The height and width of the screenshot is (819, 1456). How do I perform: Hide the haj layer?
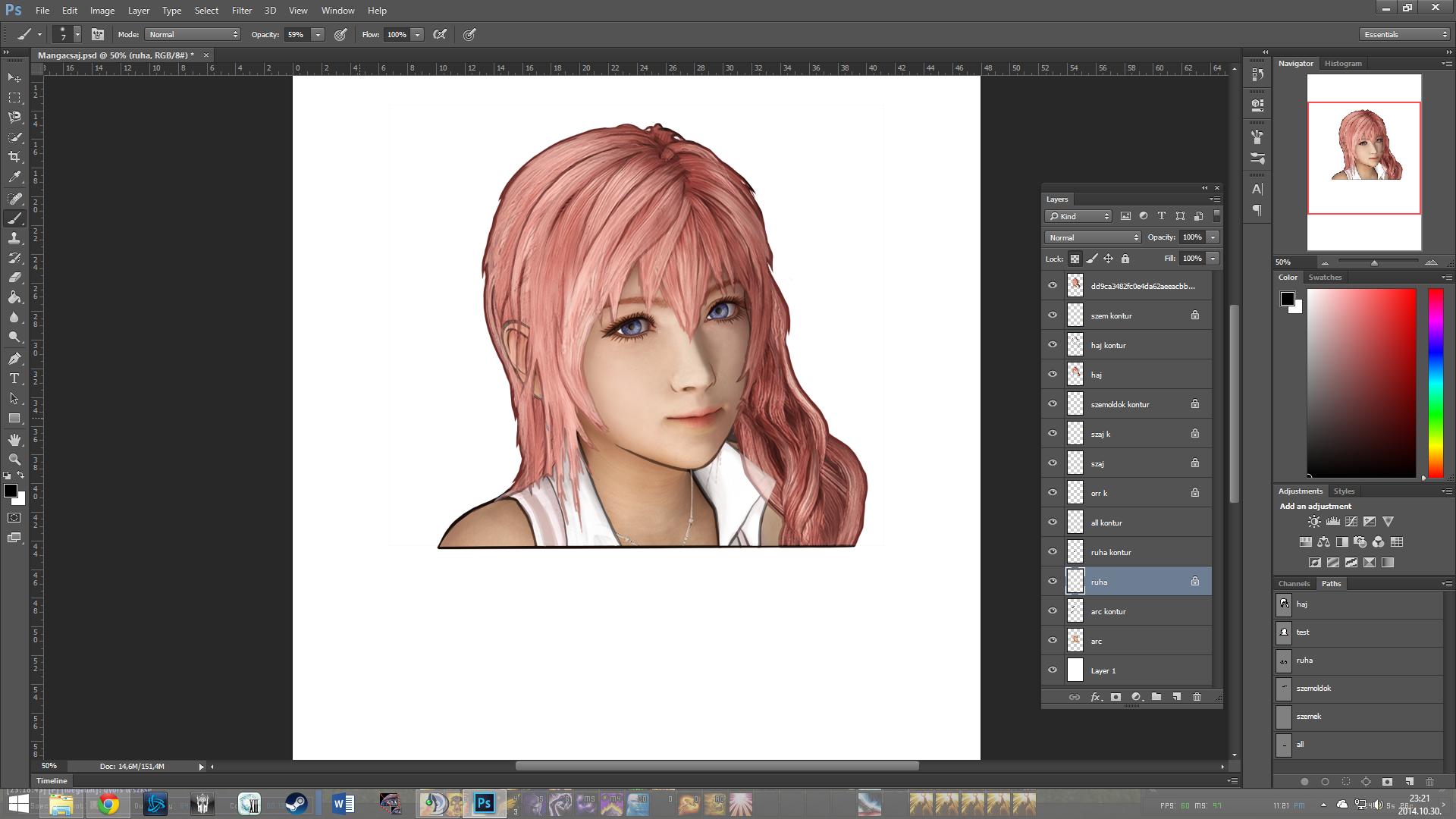click(1053, 374)
